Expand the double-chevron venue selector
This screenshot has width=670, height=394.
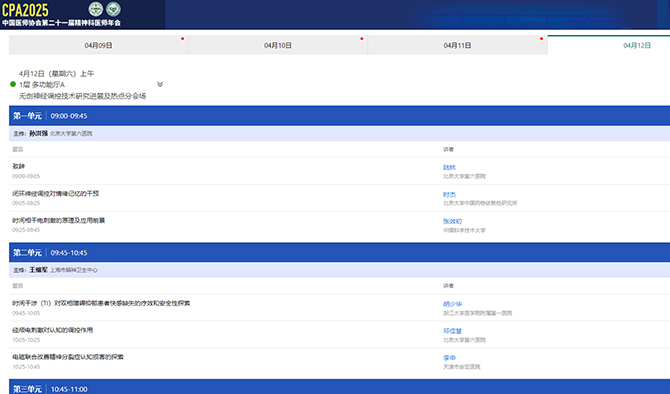click(160, 84)
